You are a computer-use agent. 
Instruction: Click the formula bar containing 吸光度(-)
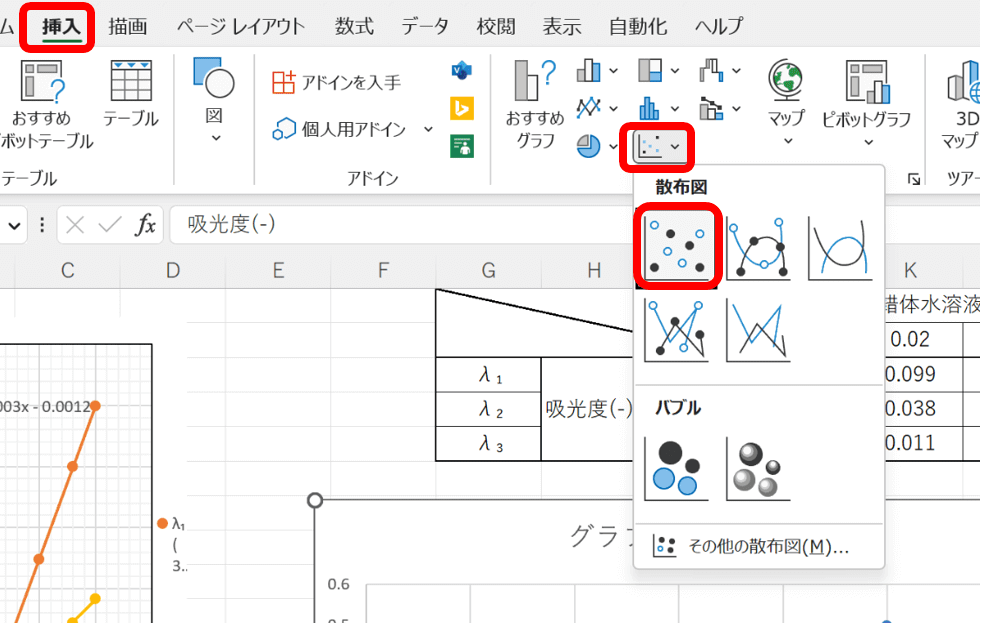[401, 224]
